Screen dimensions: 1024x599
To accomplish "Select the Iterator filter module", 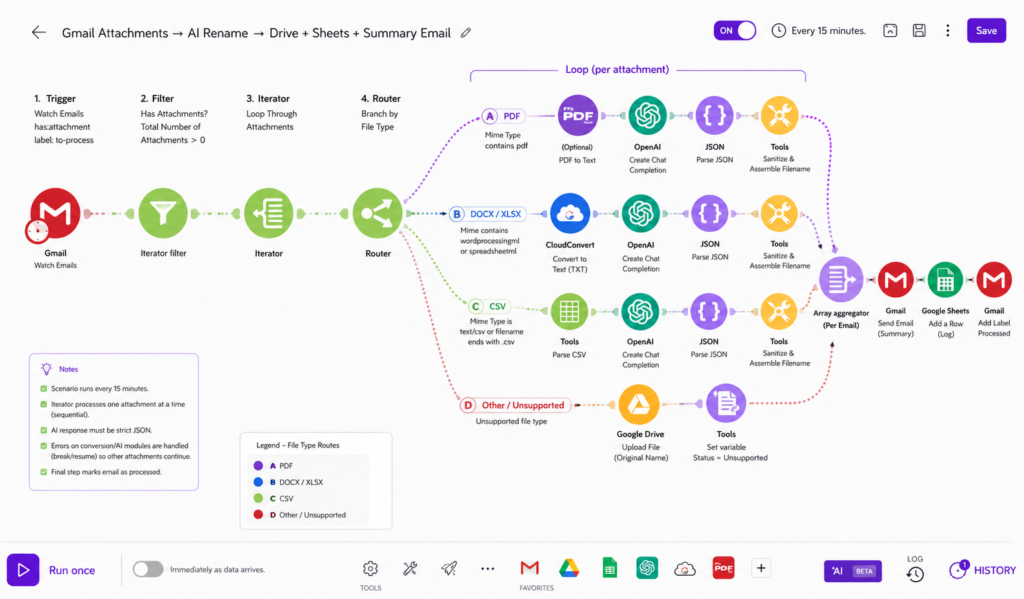I will [163, 213].
